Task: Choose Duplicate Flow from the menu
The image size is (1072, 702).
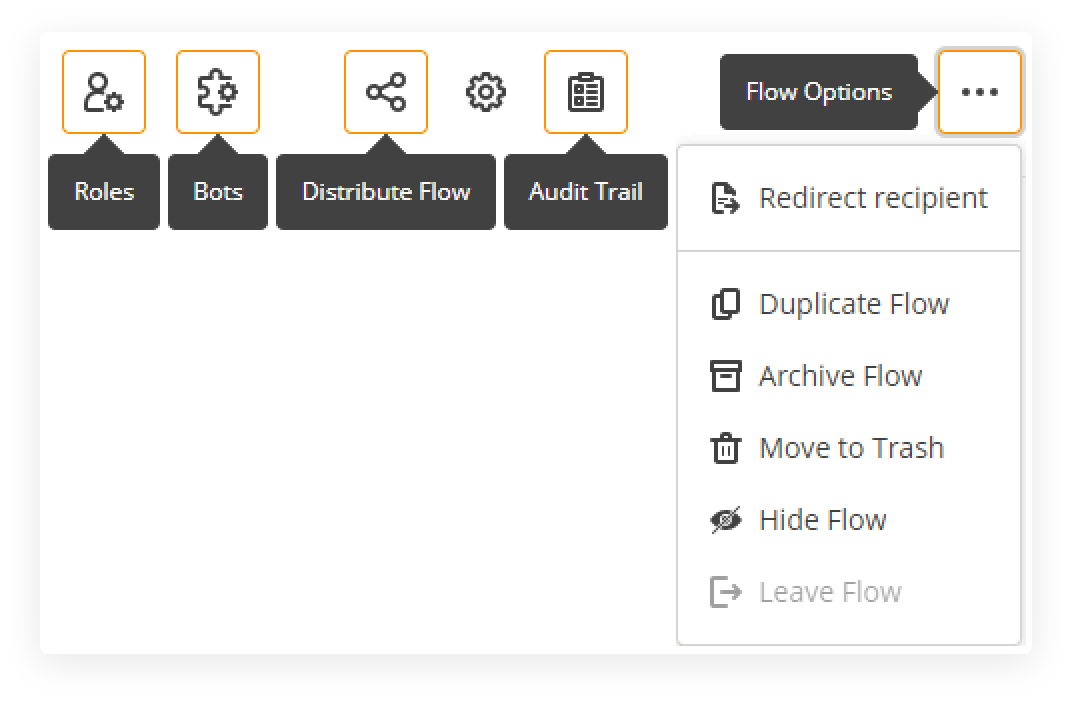Action: point(853,304)
